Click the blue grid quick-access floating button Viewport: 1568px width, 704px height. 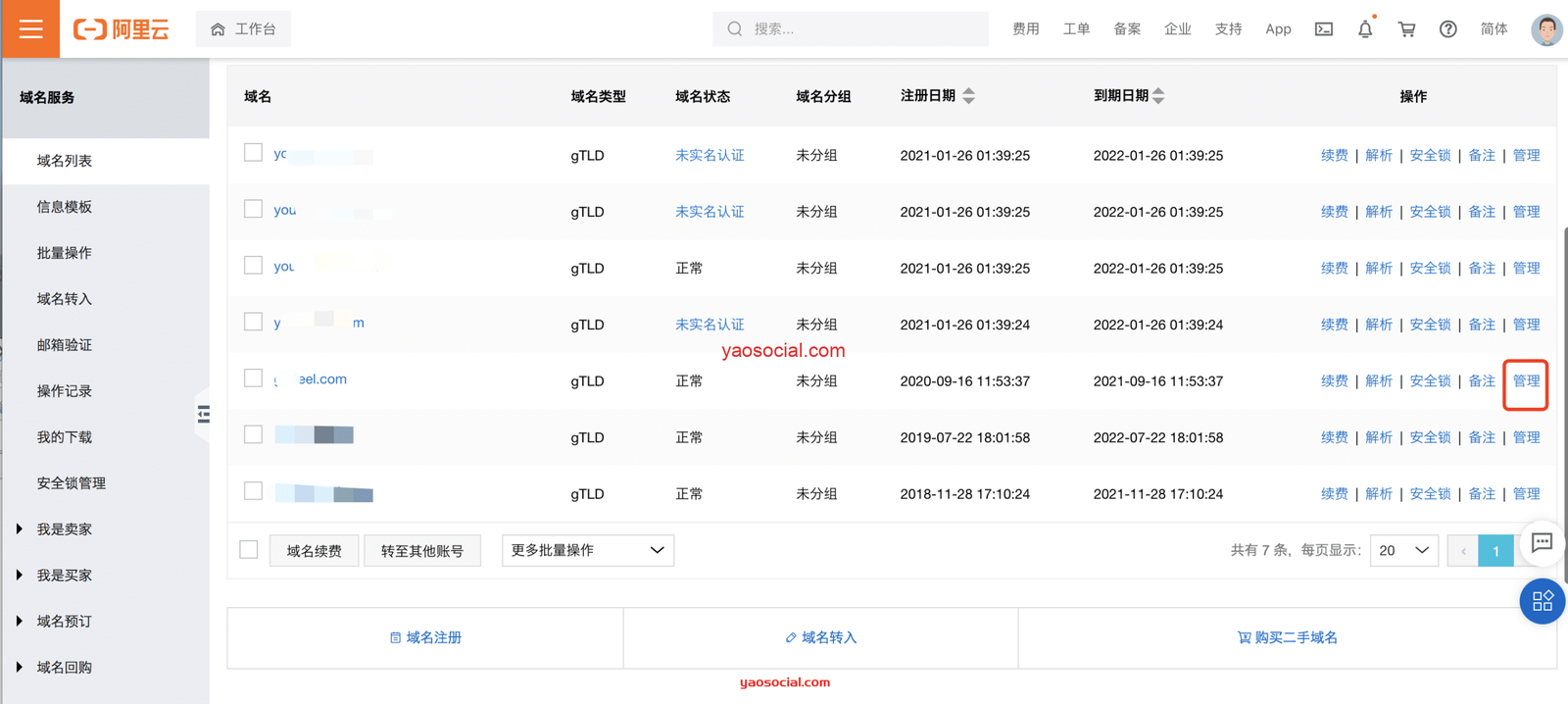1542,601
